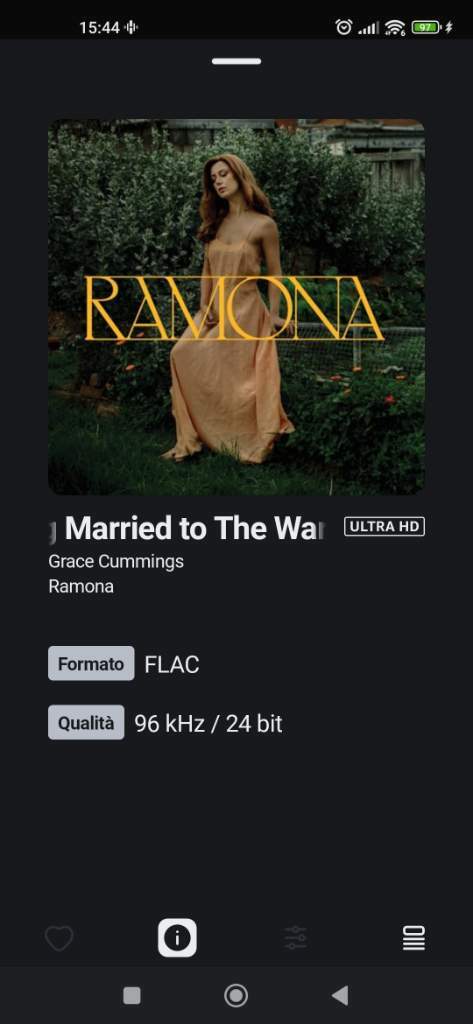Tap the Android home circle button
This screenshot has height=1024, width=473.
pyautogui.click(x=236, y=995)
